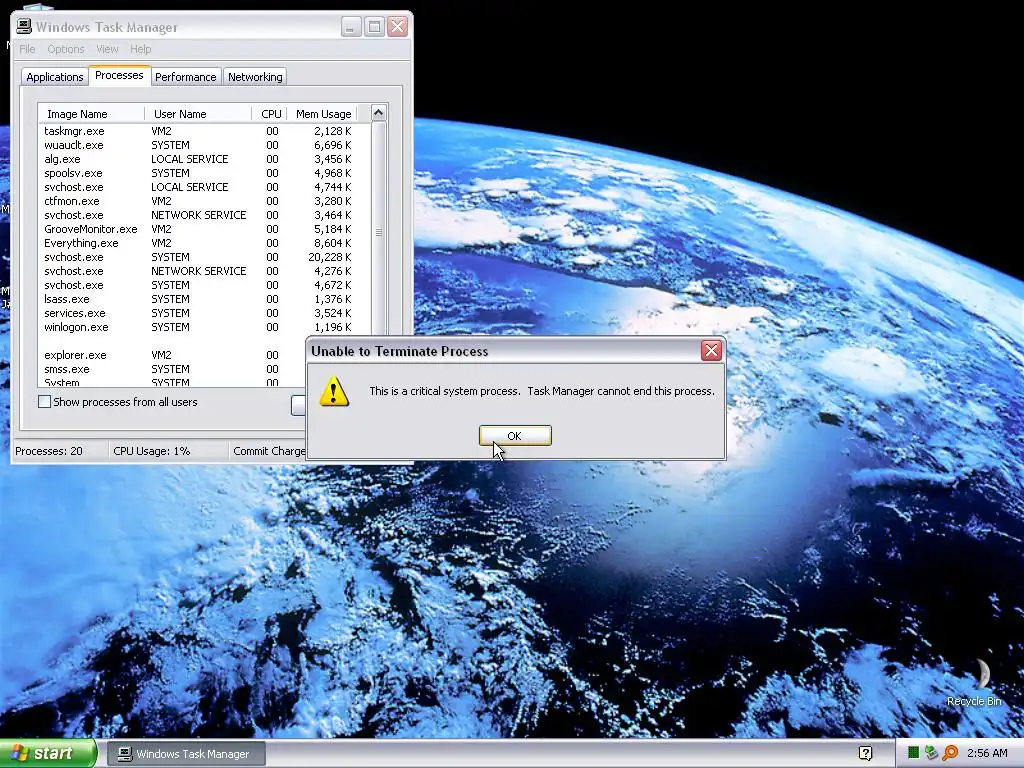Click the orange magnifier Everything tray icon
The image size is (1024, 768).
950,754
